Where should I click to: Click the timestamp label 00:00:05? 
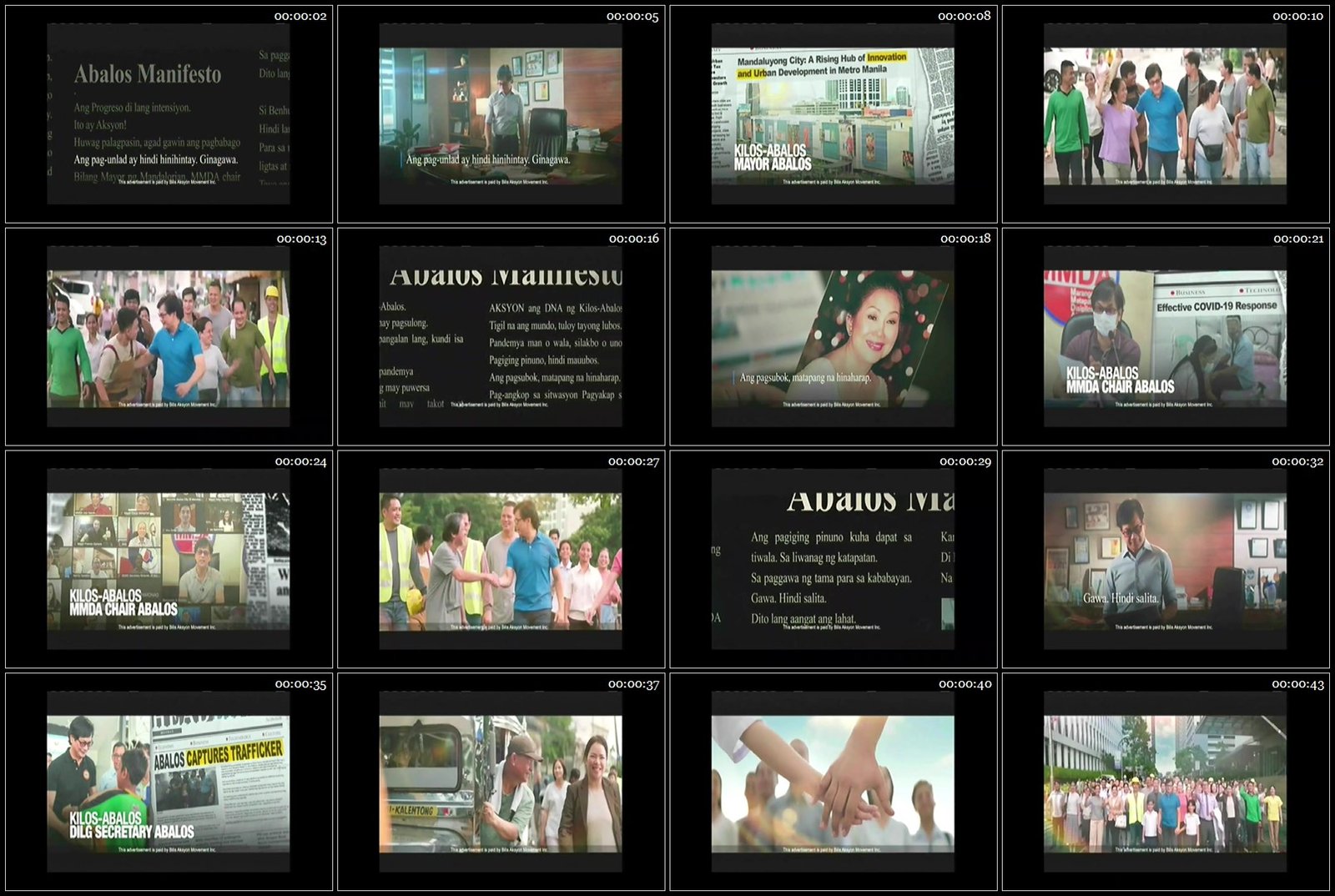[x=632, y=16]
